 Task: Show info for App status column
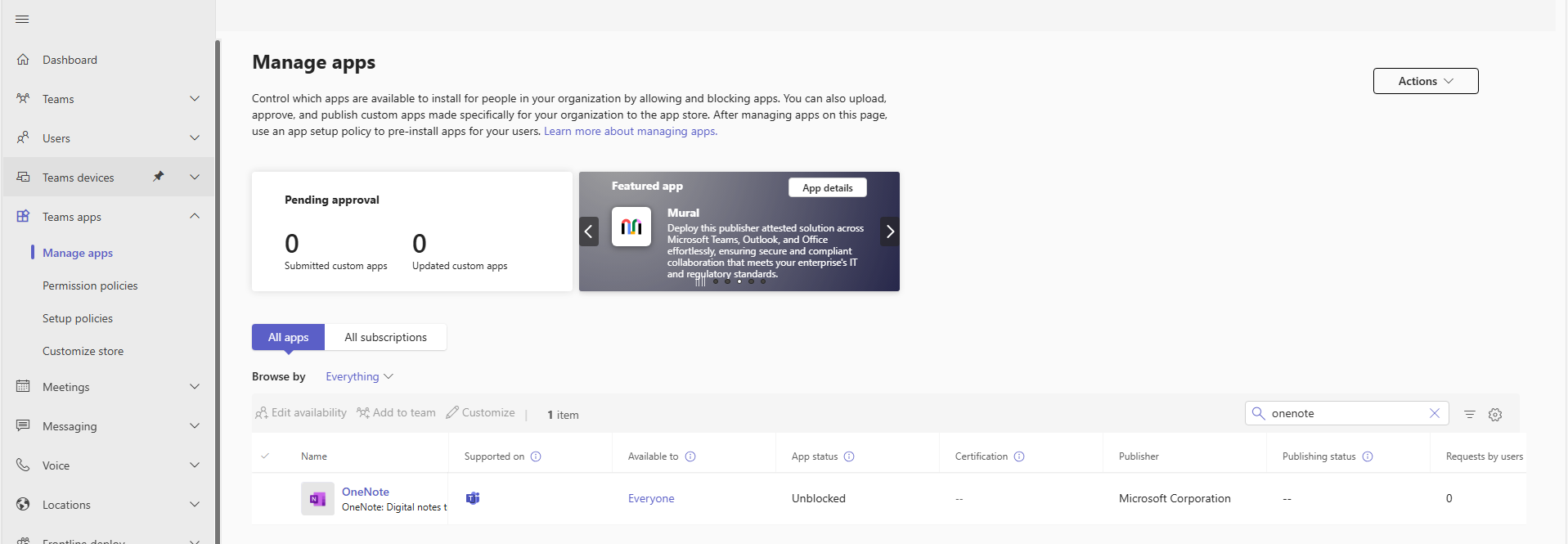click(849, 456)
